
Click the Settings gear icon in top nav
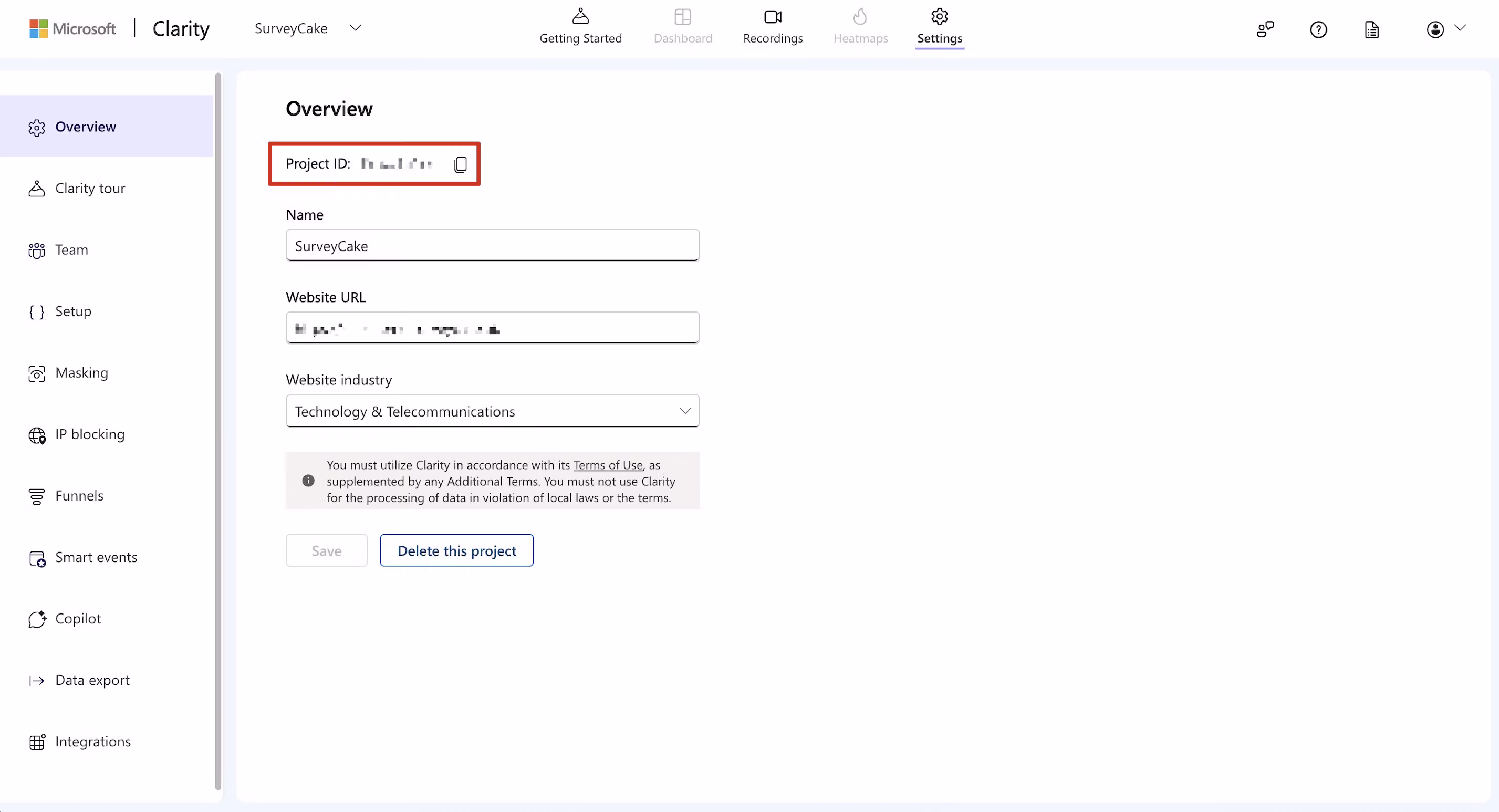coord(940,16)
